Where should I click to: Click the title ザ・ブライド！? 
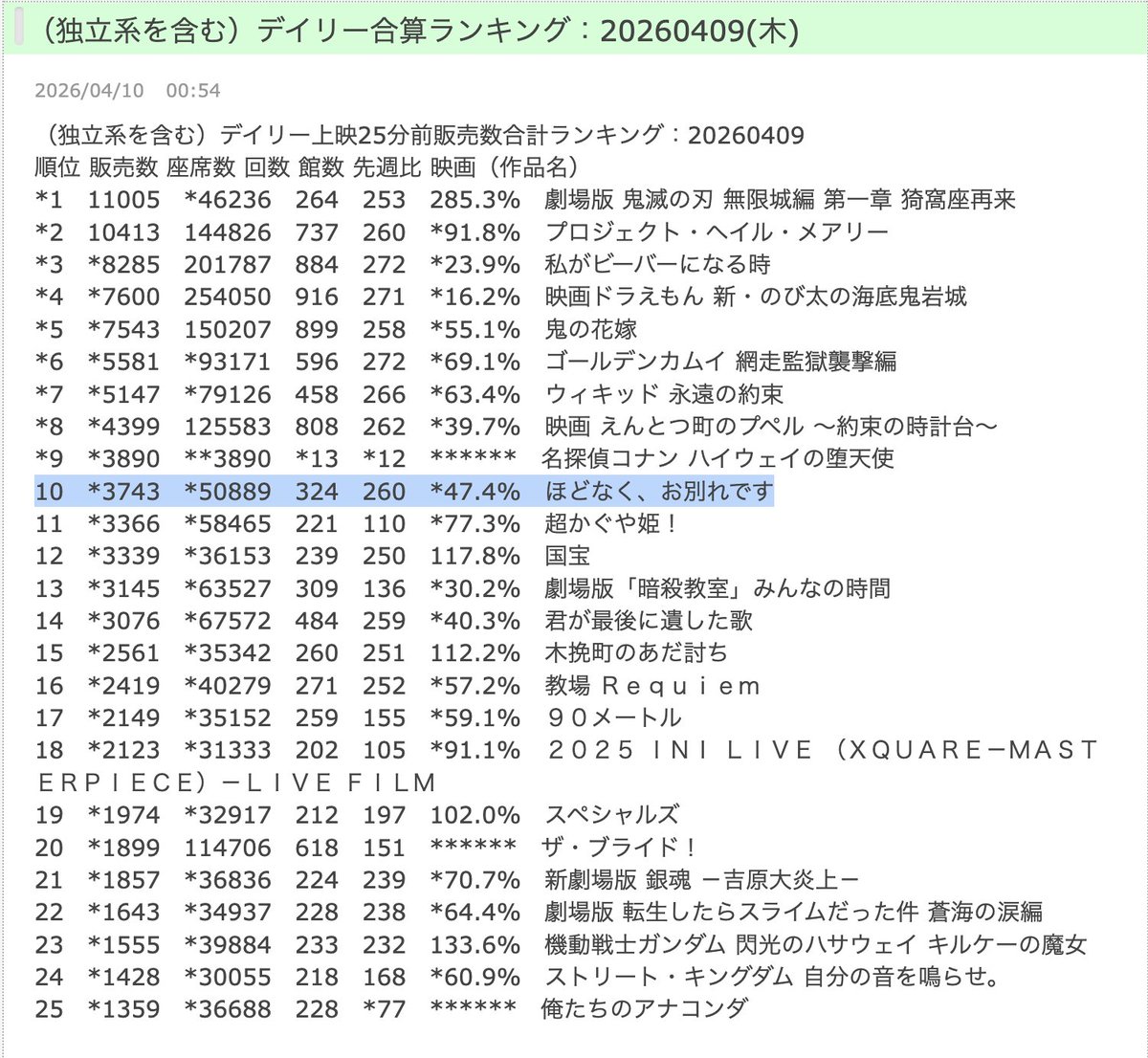point(619,849)
